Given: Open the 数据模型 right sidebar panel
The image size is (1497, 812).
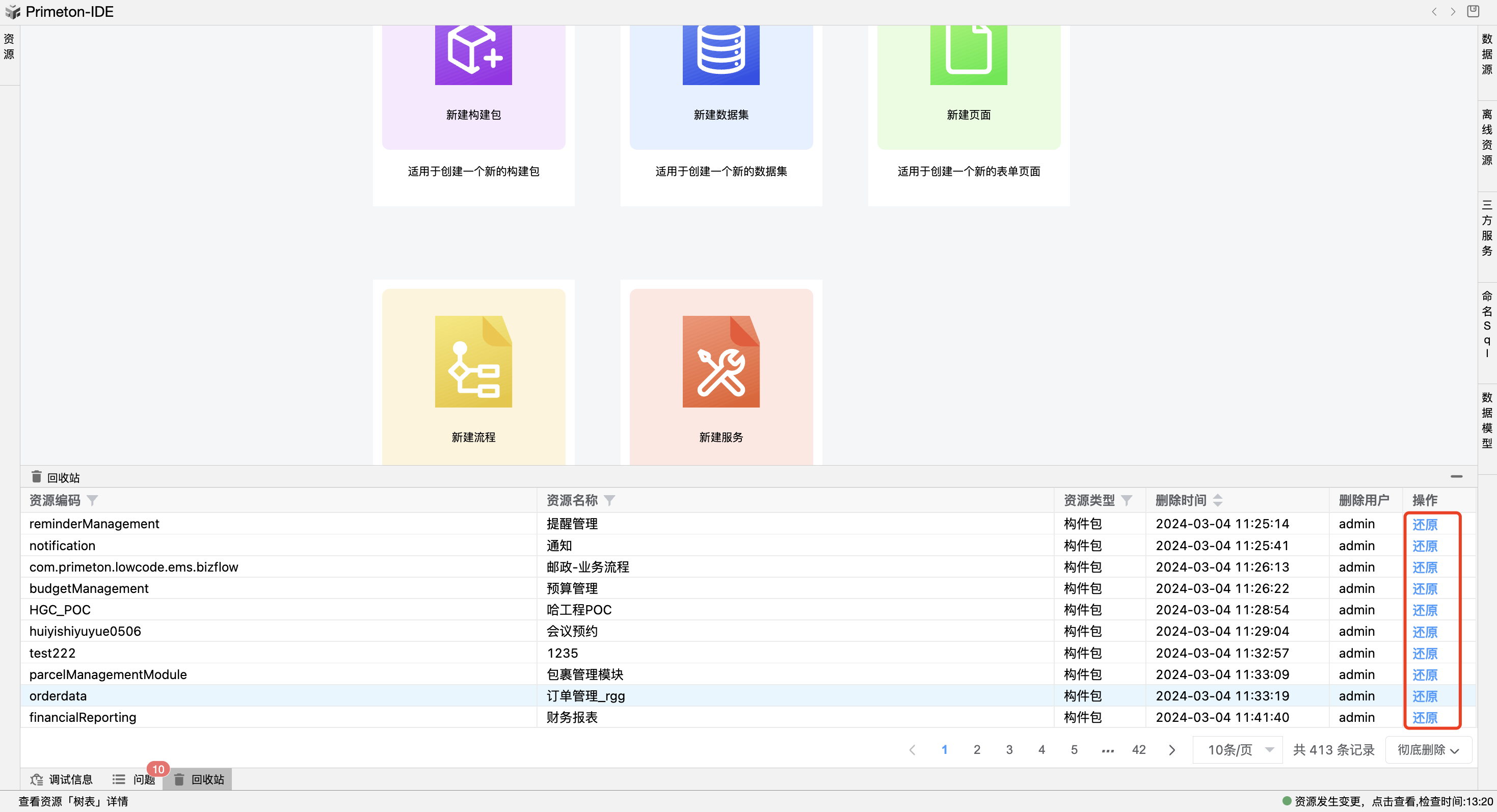Looking at the screenshot, I should pyautogui.click(x=1486, y=420).
